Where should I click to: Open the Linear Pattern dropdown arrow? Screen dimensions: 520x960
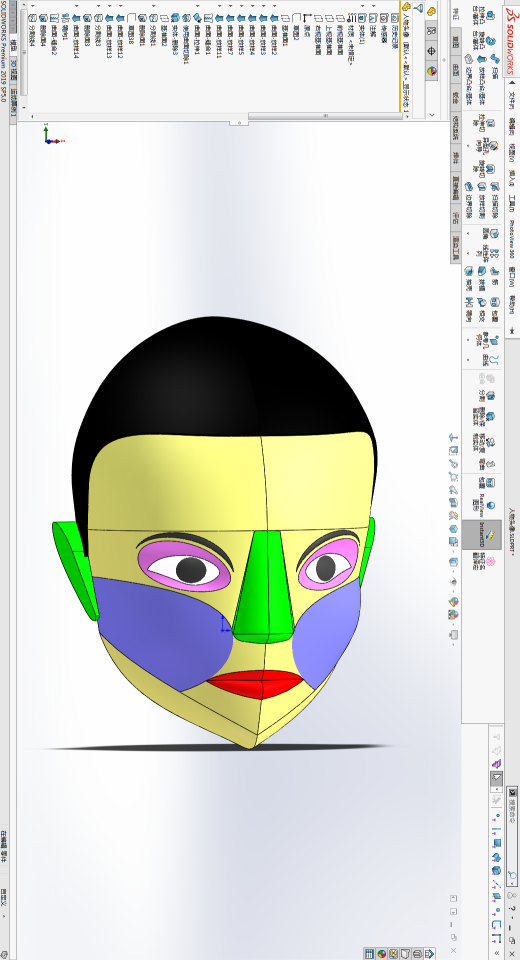coord(467,253)
